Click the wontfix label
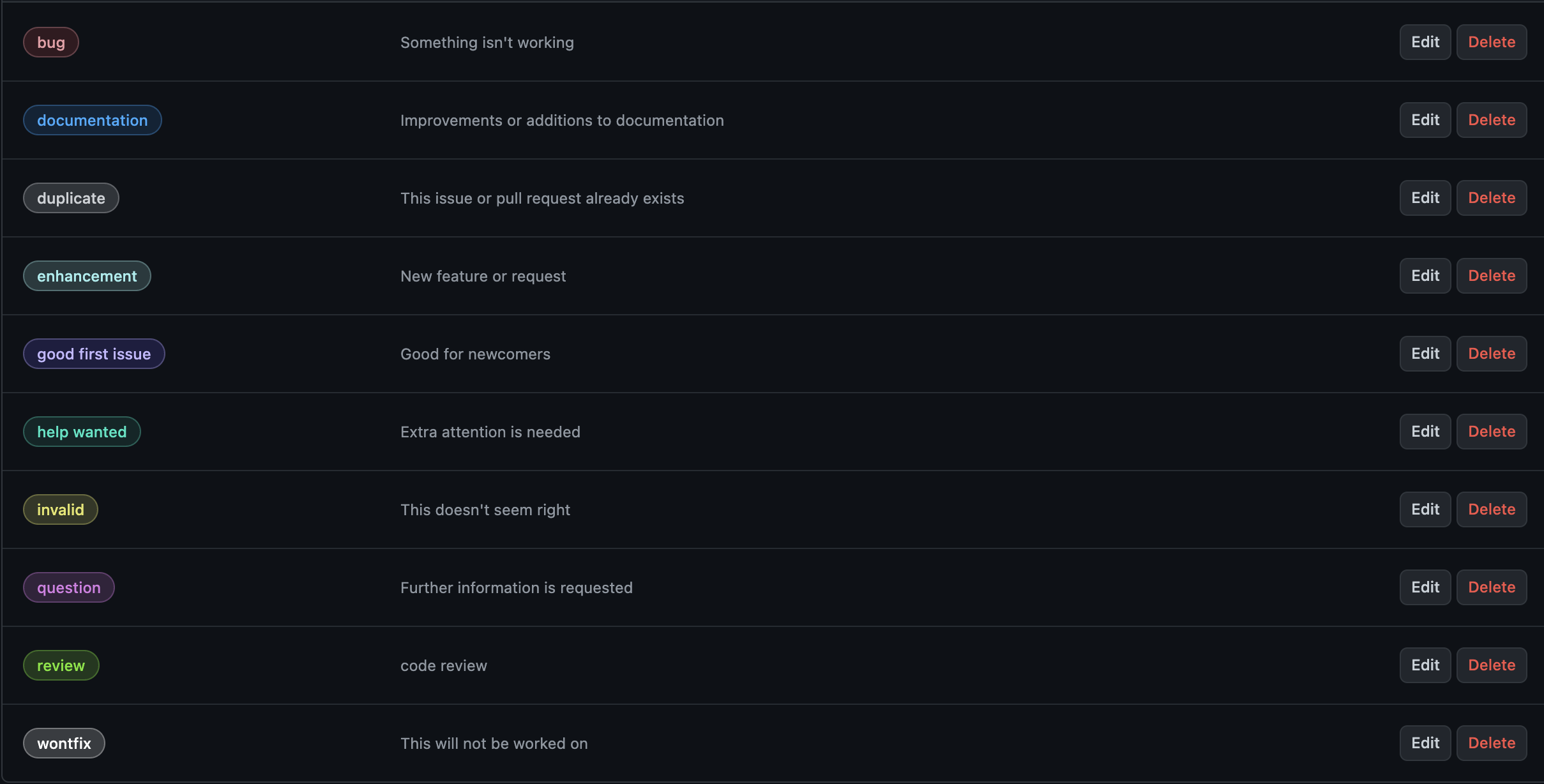Screen dimensions: 1544x784 point(64,744)
